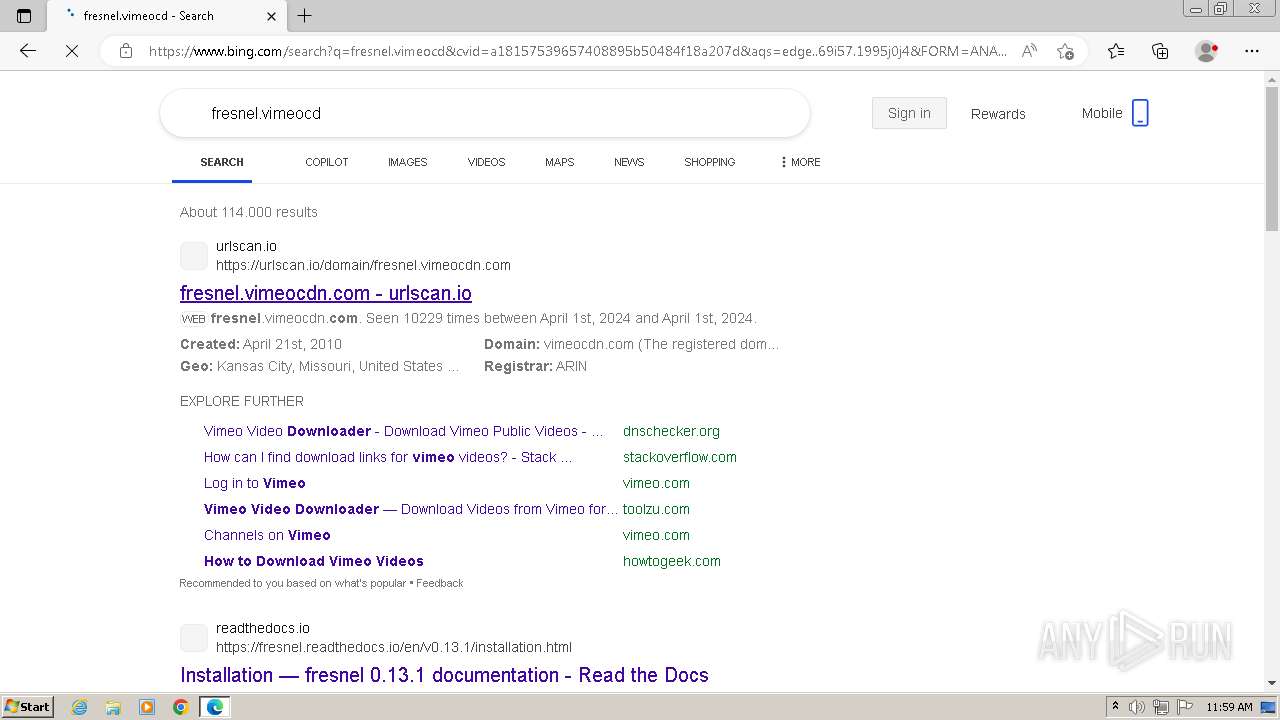Open How to Download Vimeo Videos link
Viewport: 1280px width, 720px height.
(x=314, y=561)
